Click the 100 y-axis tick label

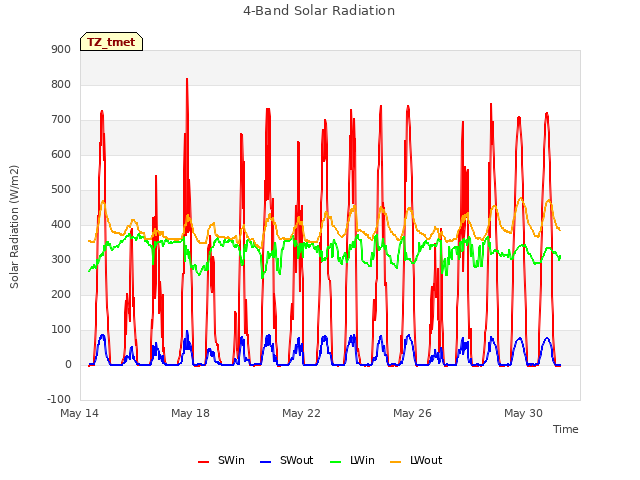(x=61, y=329)
